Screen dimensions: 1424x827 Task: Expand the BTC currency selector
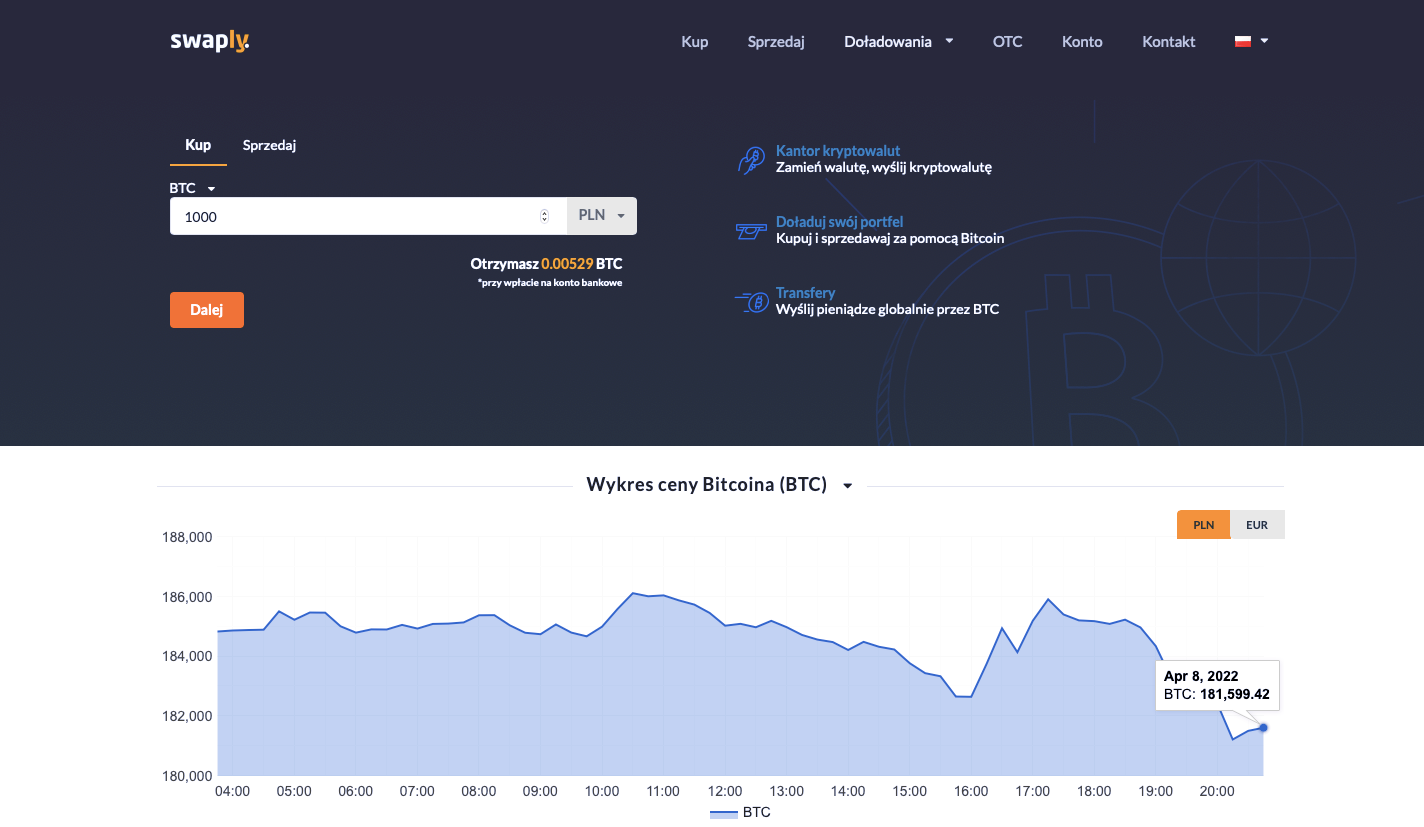click(x=192, y=187)
